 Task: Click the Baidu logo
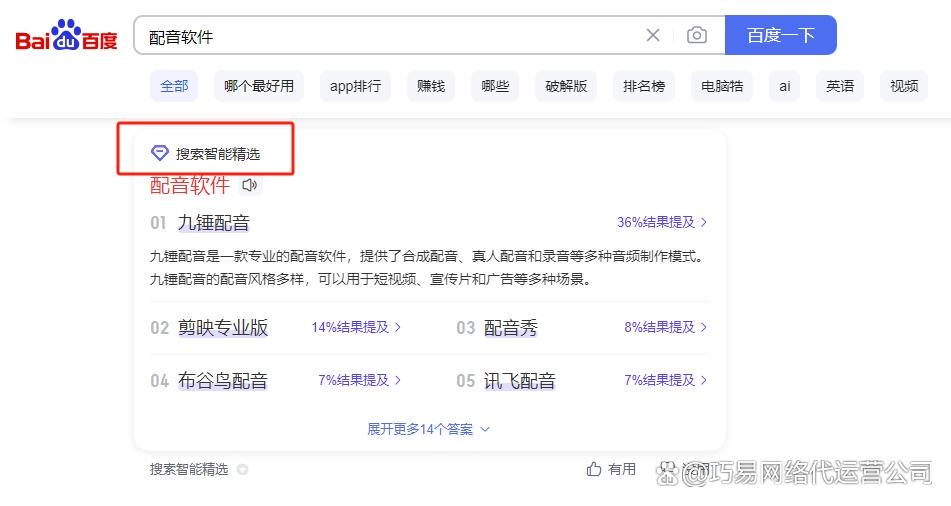tap(66, 37)
